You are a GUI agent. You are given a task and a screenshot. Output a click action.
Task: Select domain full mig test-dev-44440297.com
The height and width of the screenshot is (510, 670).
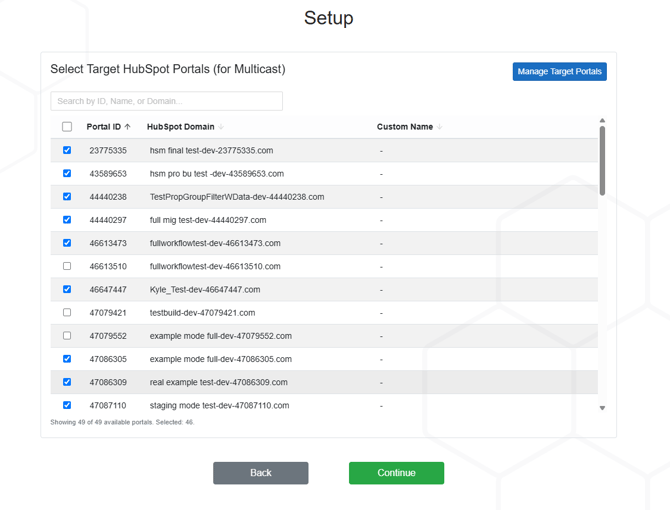pyautogui.click(x=208, y=220)
